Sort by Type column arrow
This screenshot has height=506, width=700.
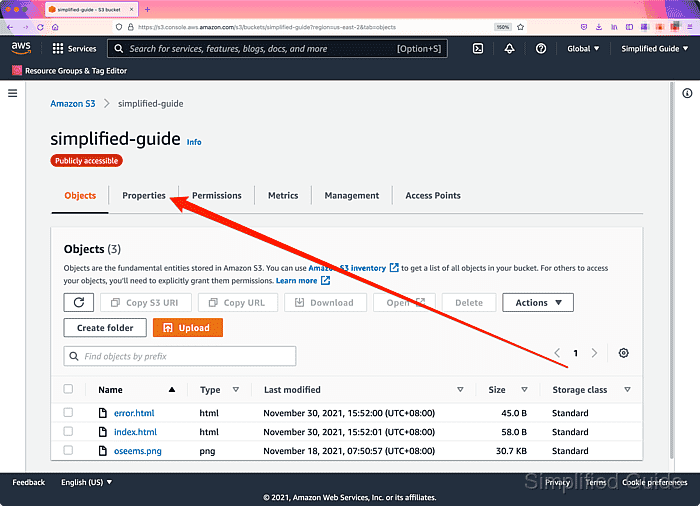(236, 389)
